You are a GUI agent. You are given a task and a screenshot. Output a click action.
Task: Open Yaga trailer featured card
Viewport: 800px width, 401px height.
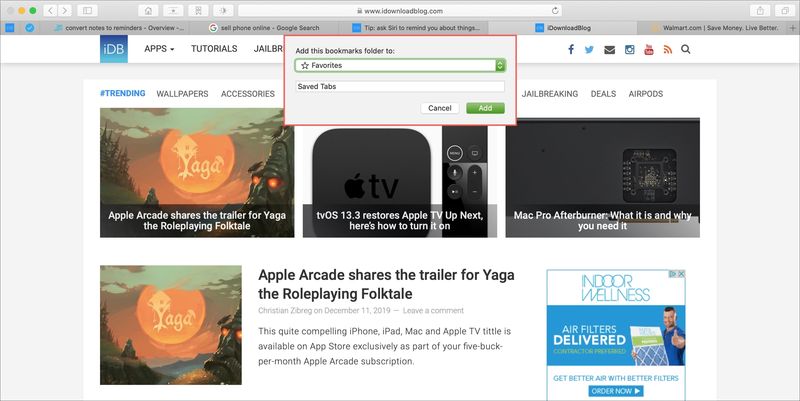click(197, 172)
